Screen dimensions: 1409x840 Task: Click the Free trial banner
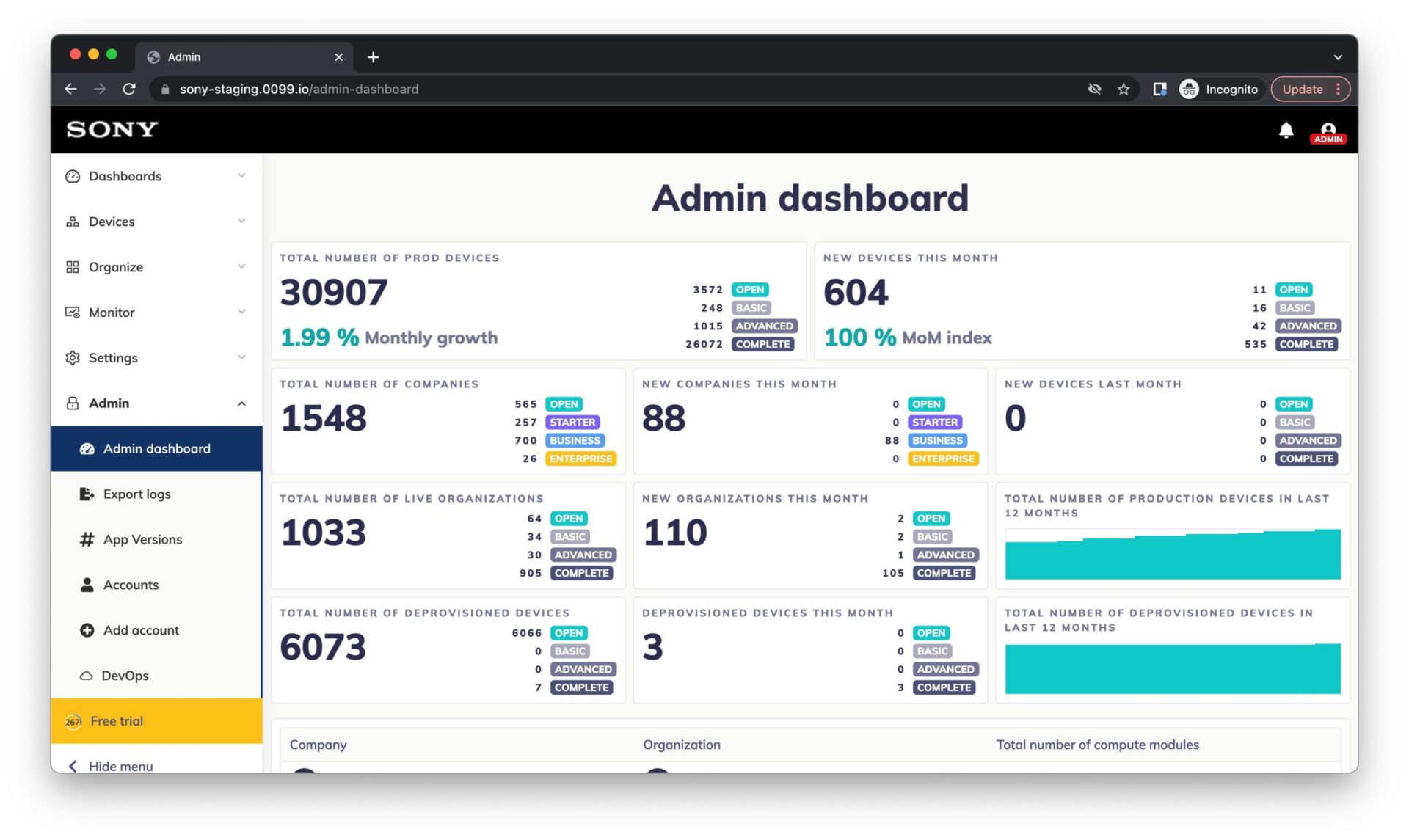coord(156,721)
